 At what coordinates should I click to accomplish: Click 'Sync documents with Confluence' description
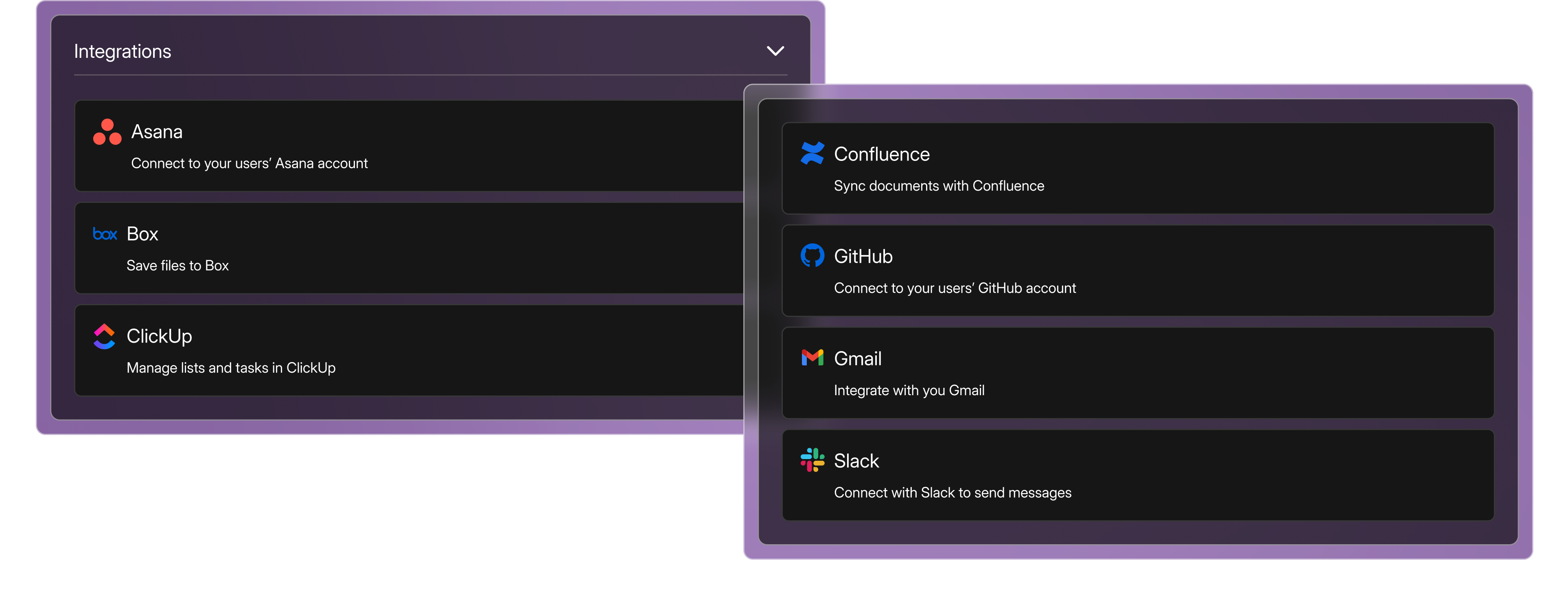[x=939, y=186]
